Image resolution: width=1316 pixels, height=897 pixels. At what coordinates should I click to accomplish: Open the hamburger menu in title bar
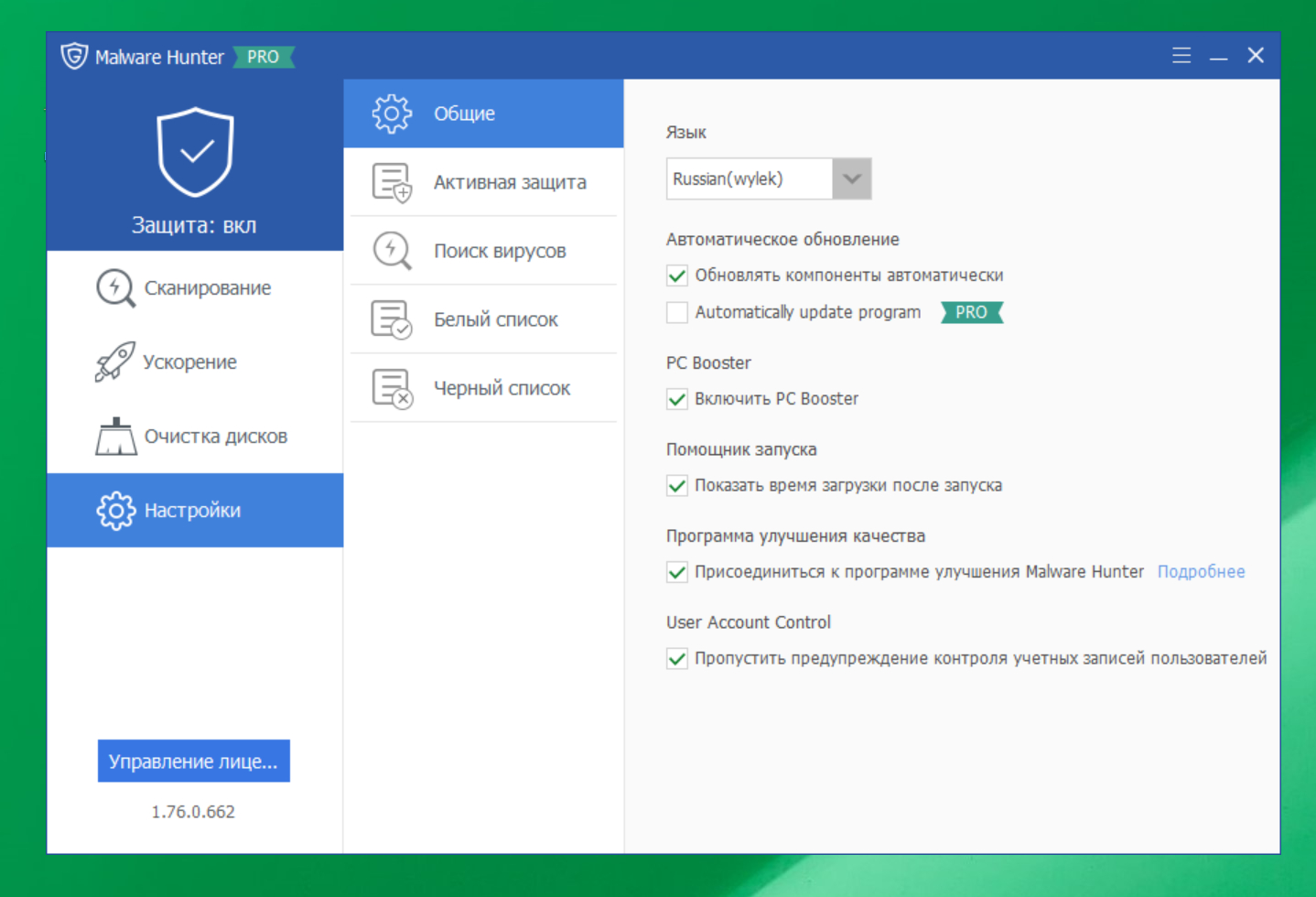point(1181,56)
